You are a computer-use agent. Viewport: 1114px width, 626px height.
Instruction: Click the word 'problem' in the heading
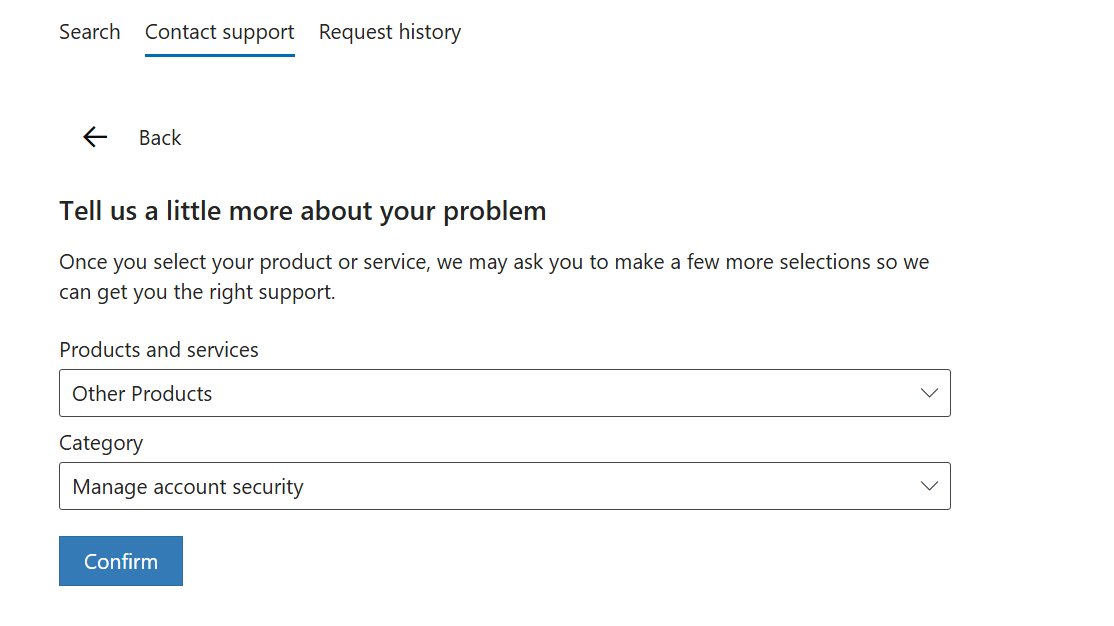point(494,211)
